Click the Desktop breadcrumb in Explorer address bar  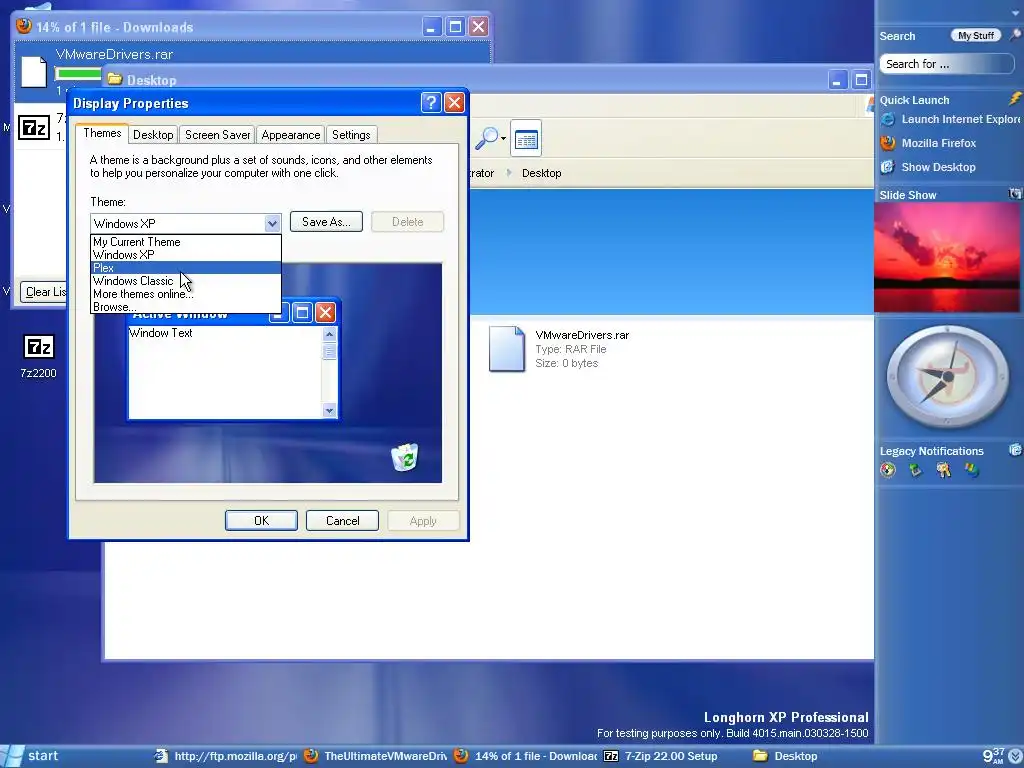pyautogui.click(x=541, y=173)
